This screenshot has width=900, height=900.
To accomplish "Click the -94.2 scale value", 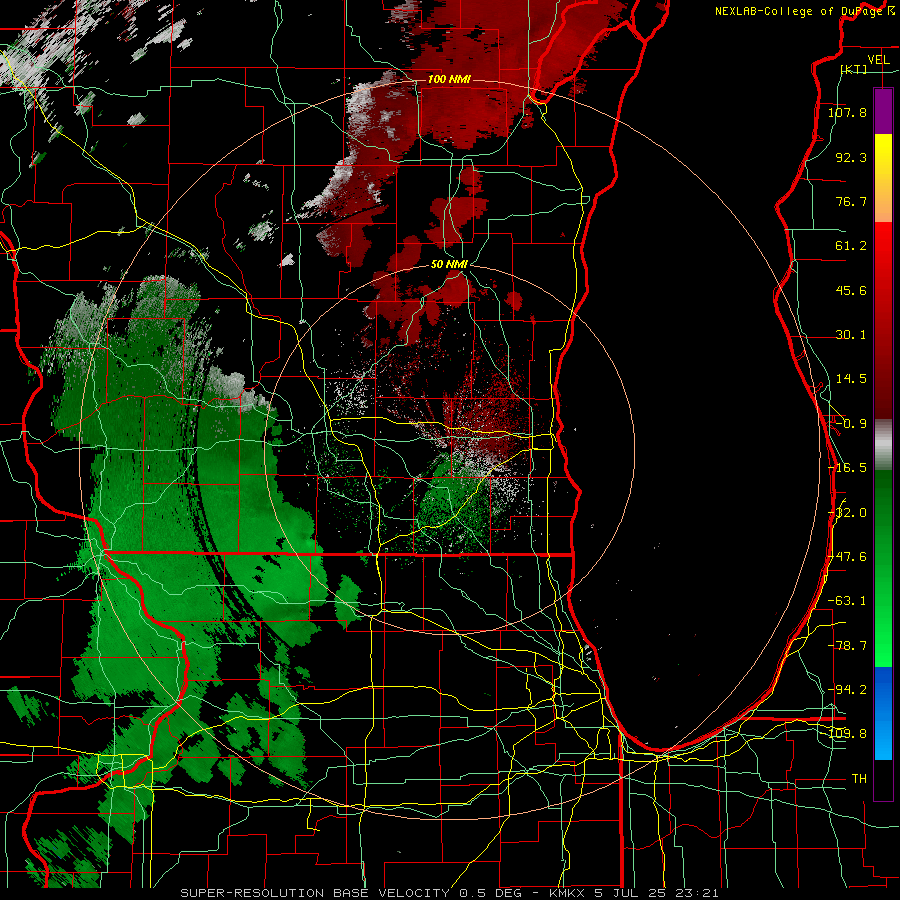I will [x=847, y=689].
